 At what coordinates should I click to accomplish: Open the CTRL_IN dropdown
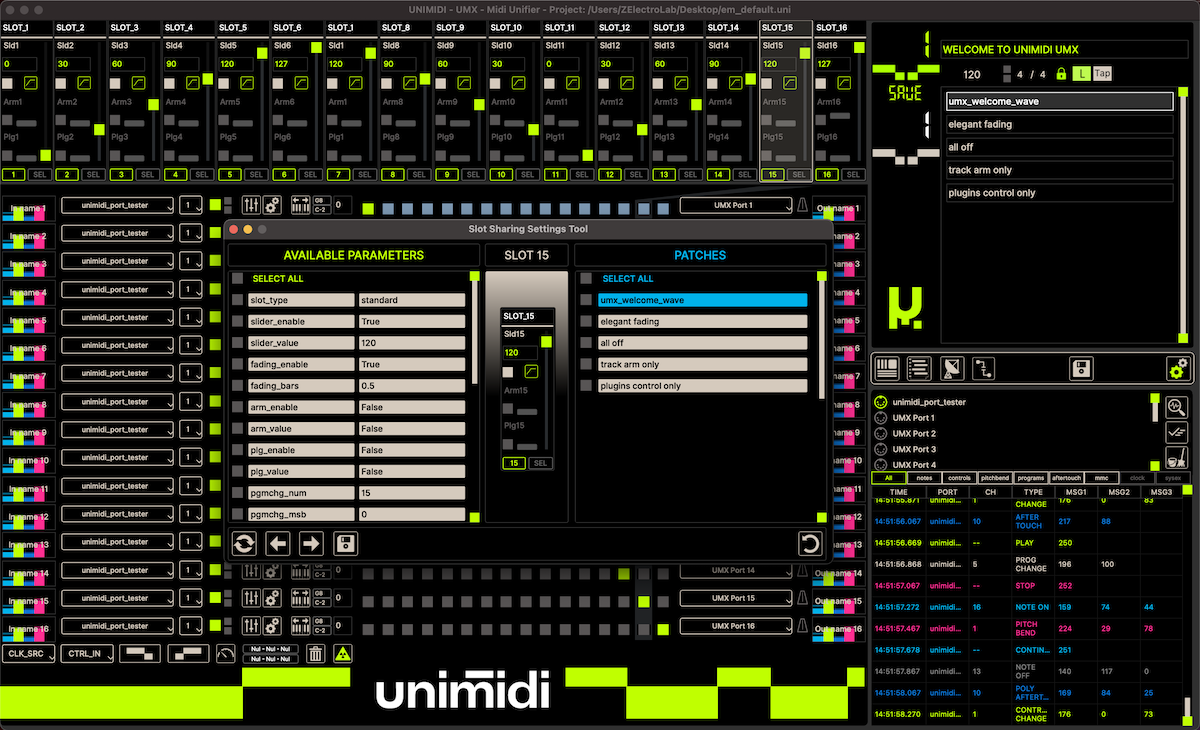tap(87, 653)
